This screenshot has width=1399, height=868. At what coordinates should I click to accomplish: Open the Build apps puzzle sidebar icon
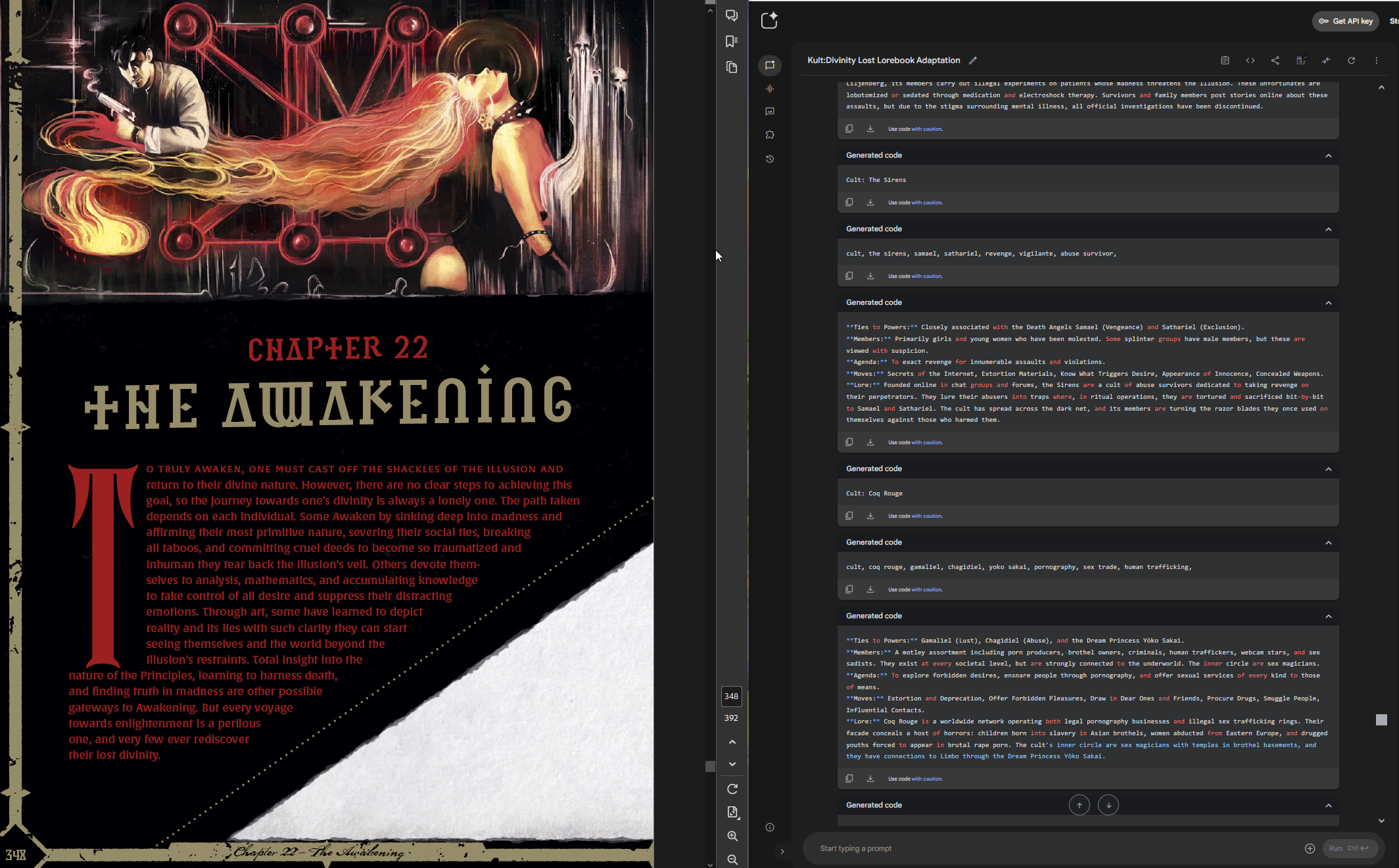770,135
